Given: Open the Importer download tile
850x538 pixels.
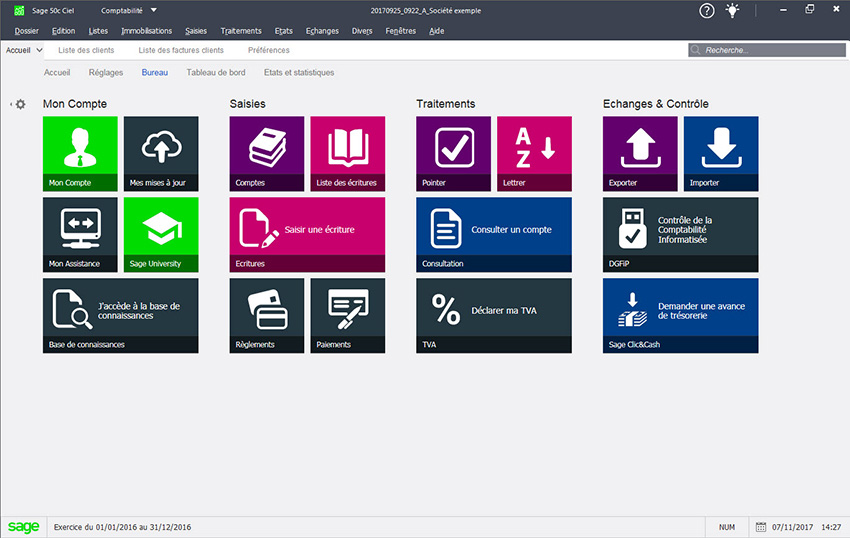Looking at the screenshot, I should pos(720,153).
